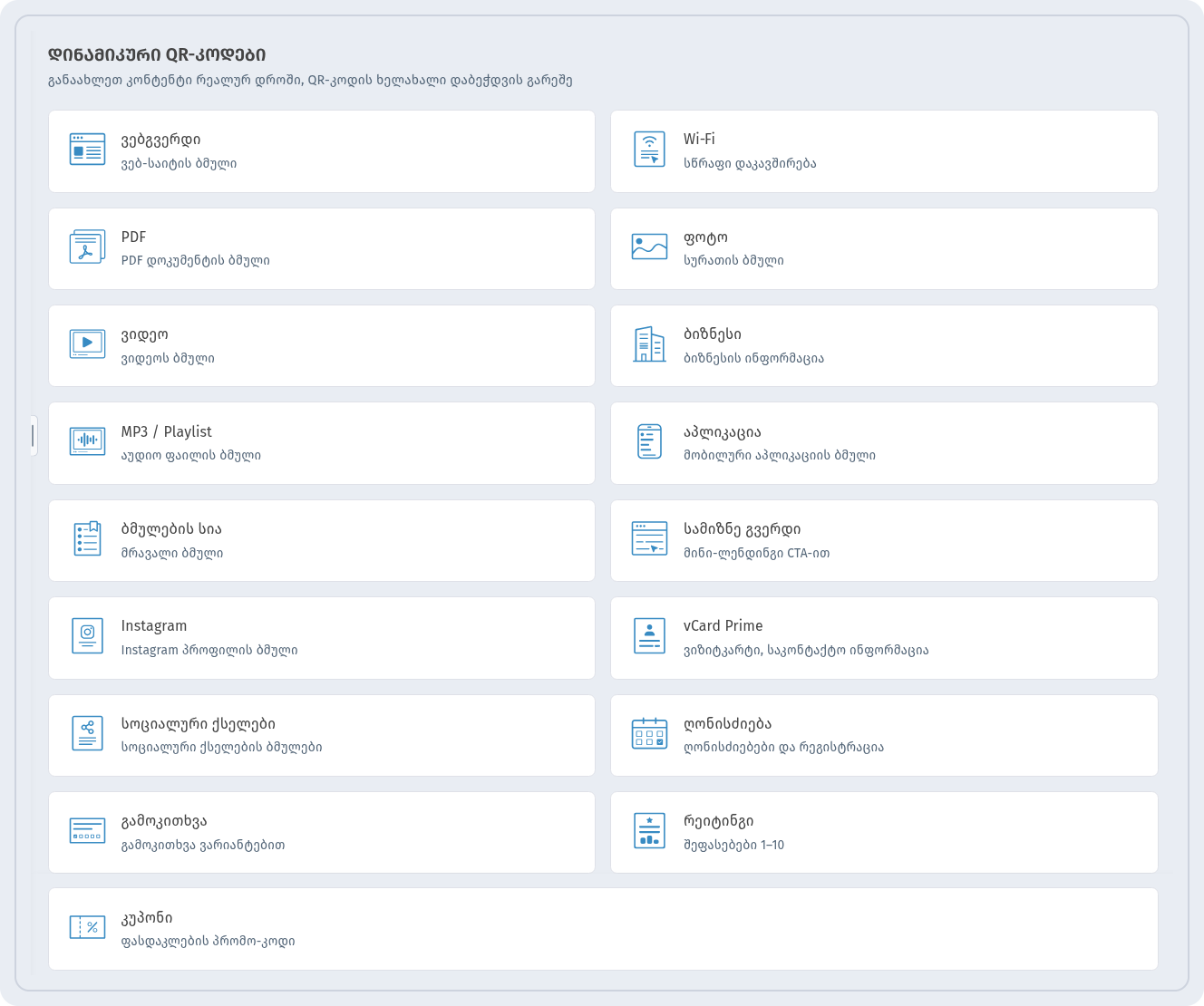
Task: Click the აპლიკაცია phone icon
Action: coord(649,441)
